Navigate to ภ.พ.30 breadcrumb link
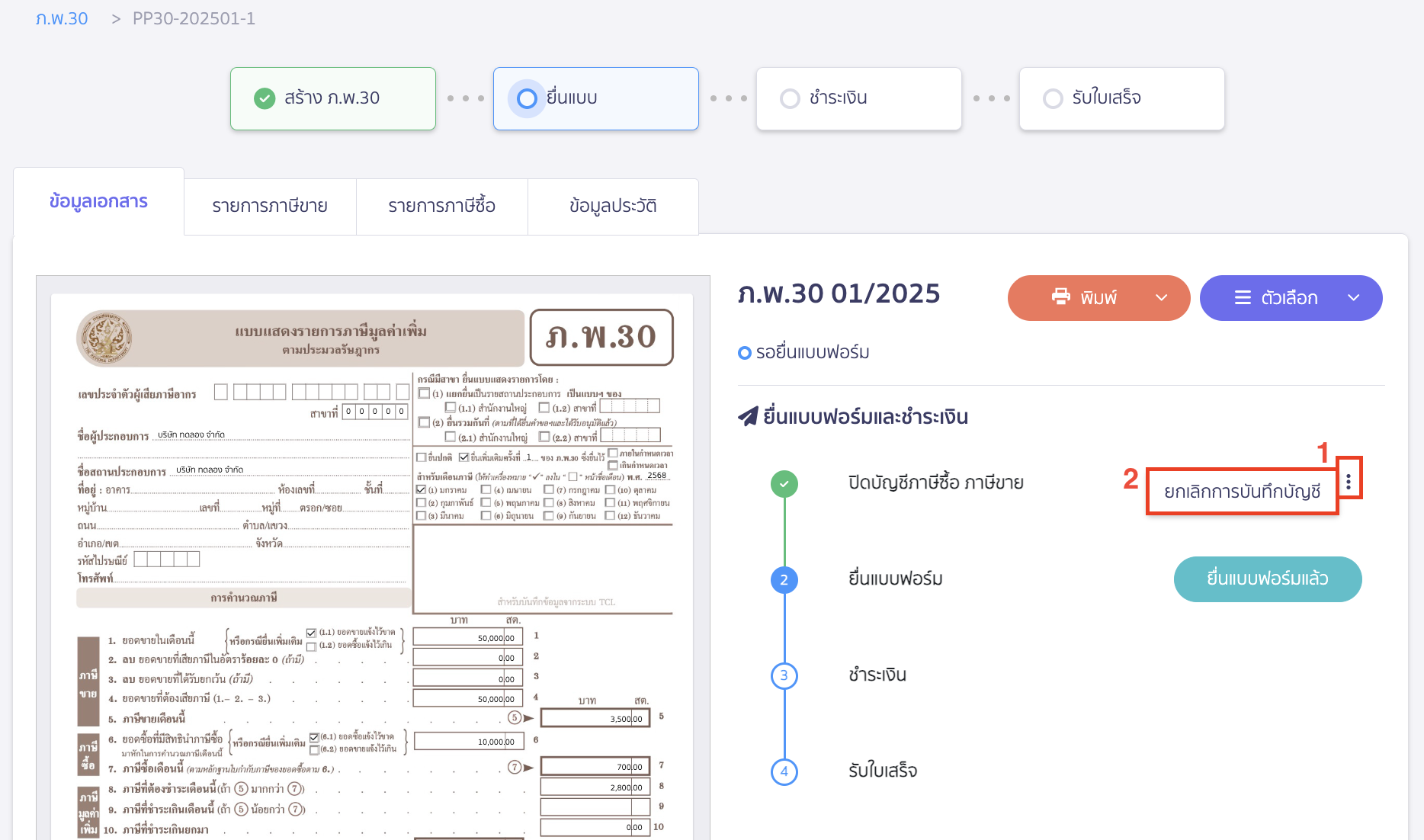 (62, 18)
